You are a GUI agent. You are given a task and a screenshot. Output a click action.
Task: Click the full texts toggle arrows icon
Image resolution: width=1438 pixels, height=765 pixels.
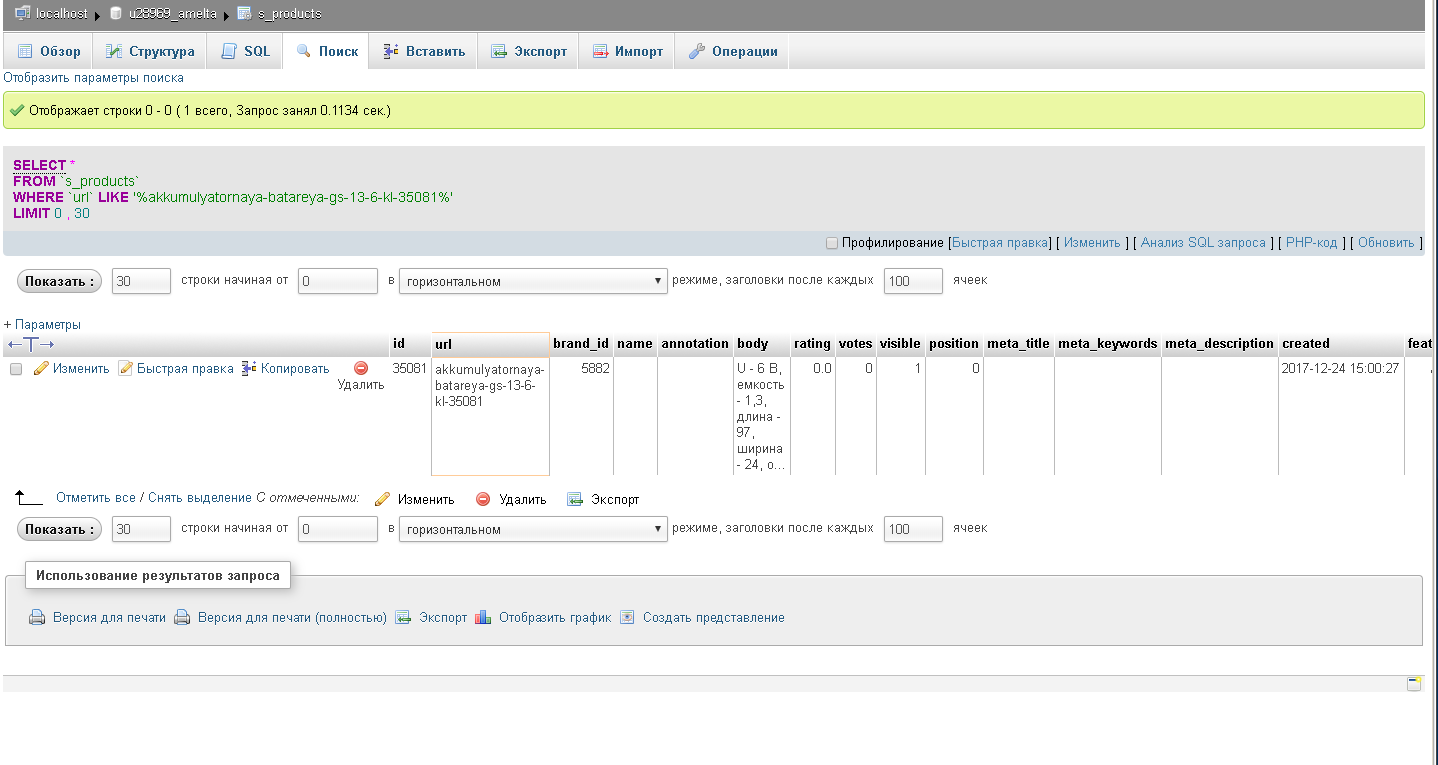tap(31, 344)
